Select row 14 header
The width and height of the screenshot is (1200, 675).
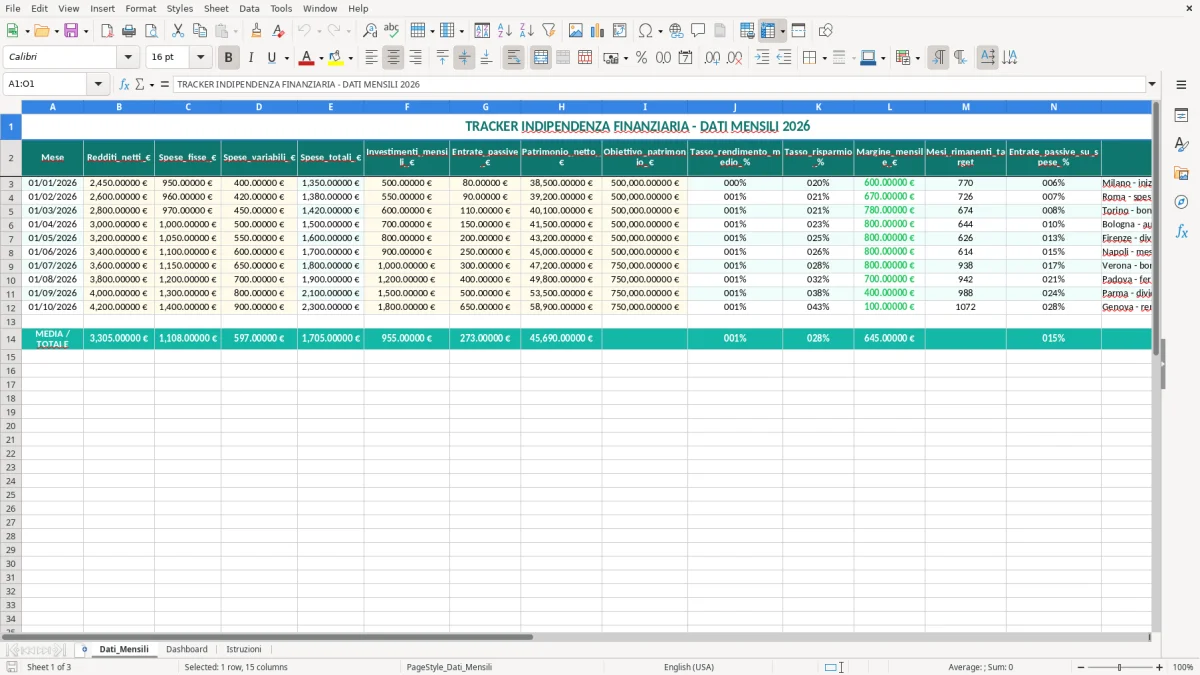point(11,338)
